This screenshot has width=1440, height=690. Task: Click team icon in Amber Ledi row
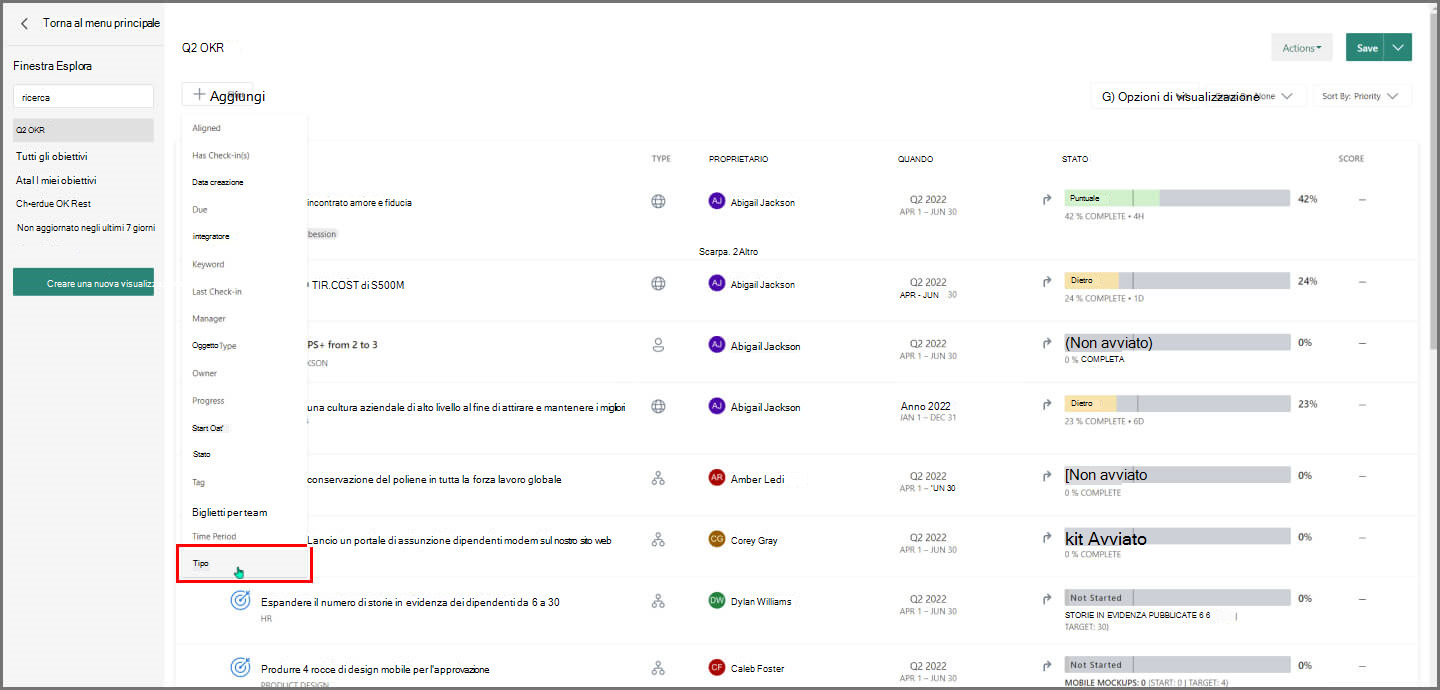click(x=658, y=479)
